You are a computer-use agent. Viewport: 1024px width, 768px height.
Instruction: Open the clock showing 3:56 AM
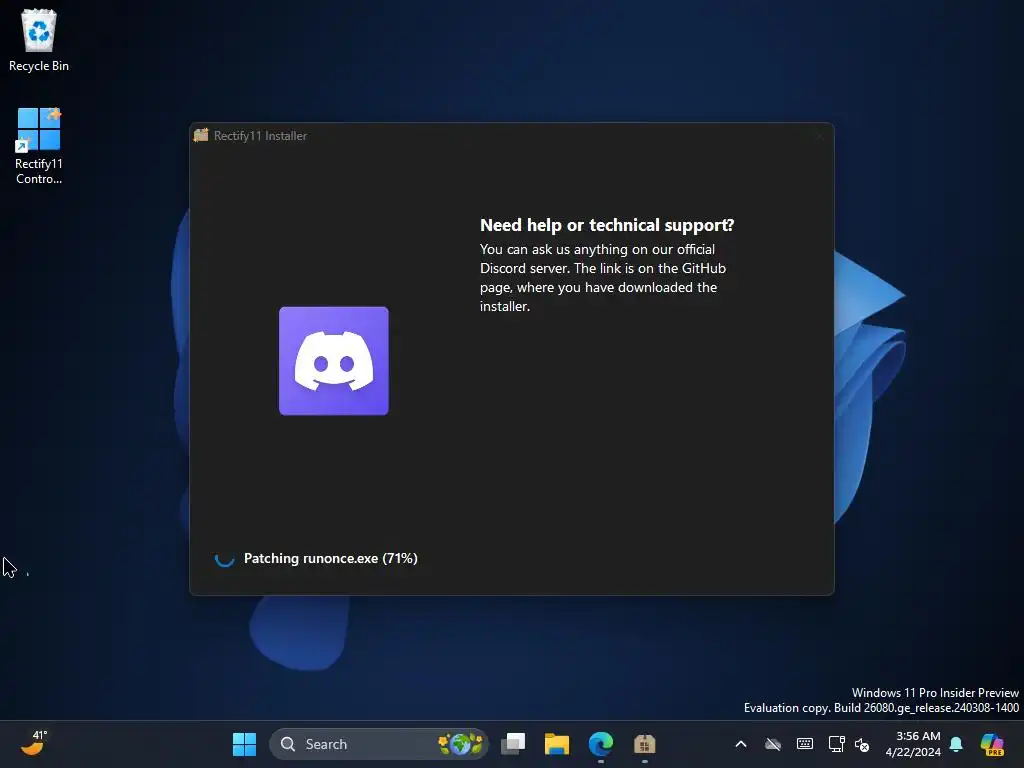(913, 744)
